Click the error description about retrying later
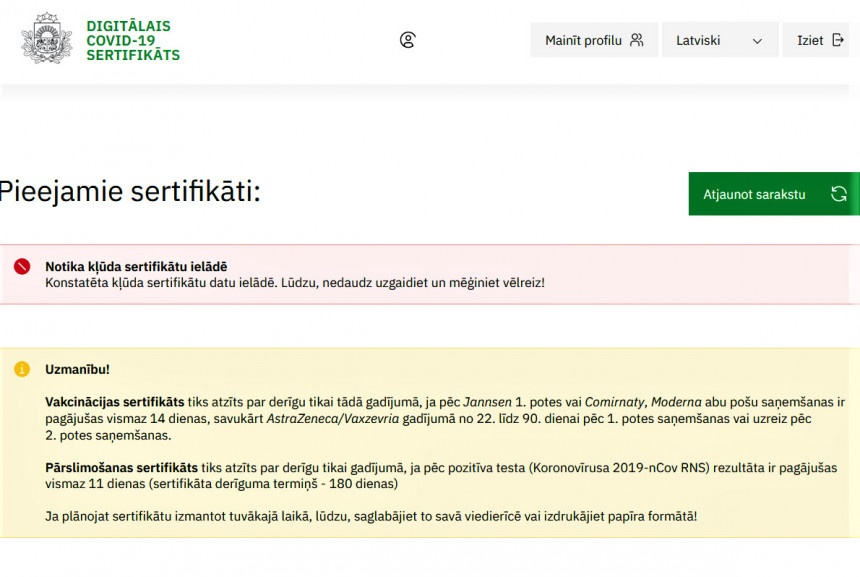Viewport: 860px width, 577px height. coord(294,283)
